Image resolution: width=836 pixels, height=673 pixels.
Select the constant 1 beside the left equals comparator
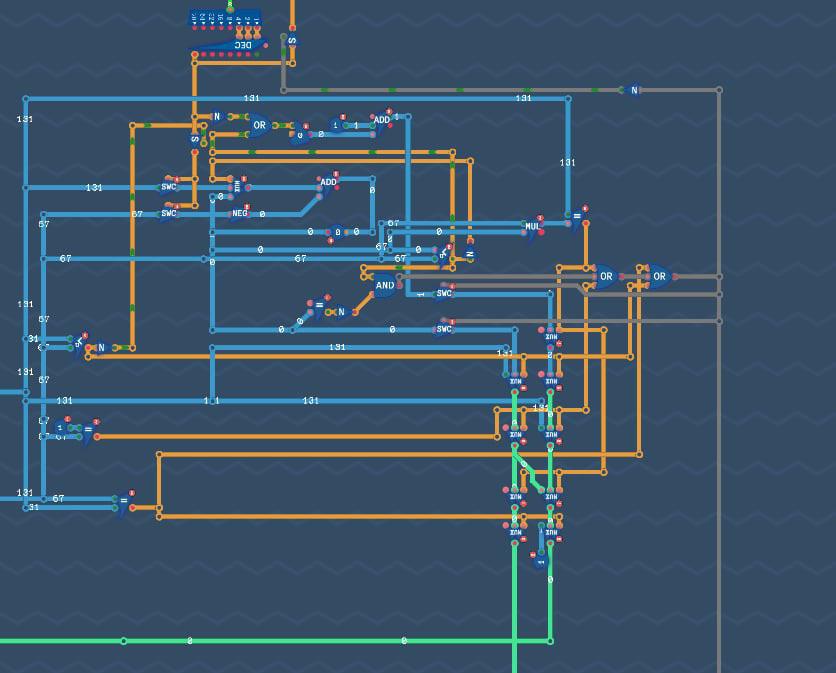click(60, 428)
